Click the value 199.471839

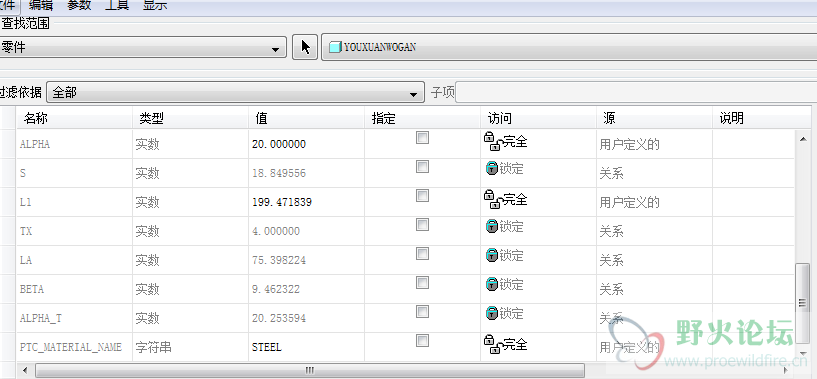pos(282,202)
